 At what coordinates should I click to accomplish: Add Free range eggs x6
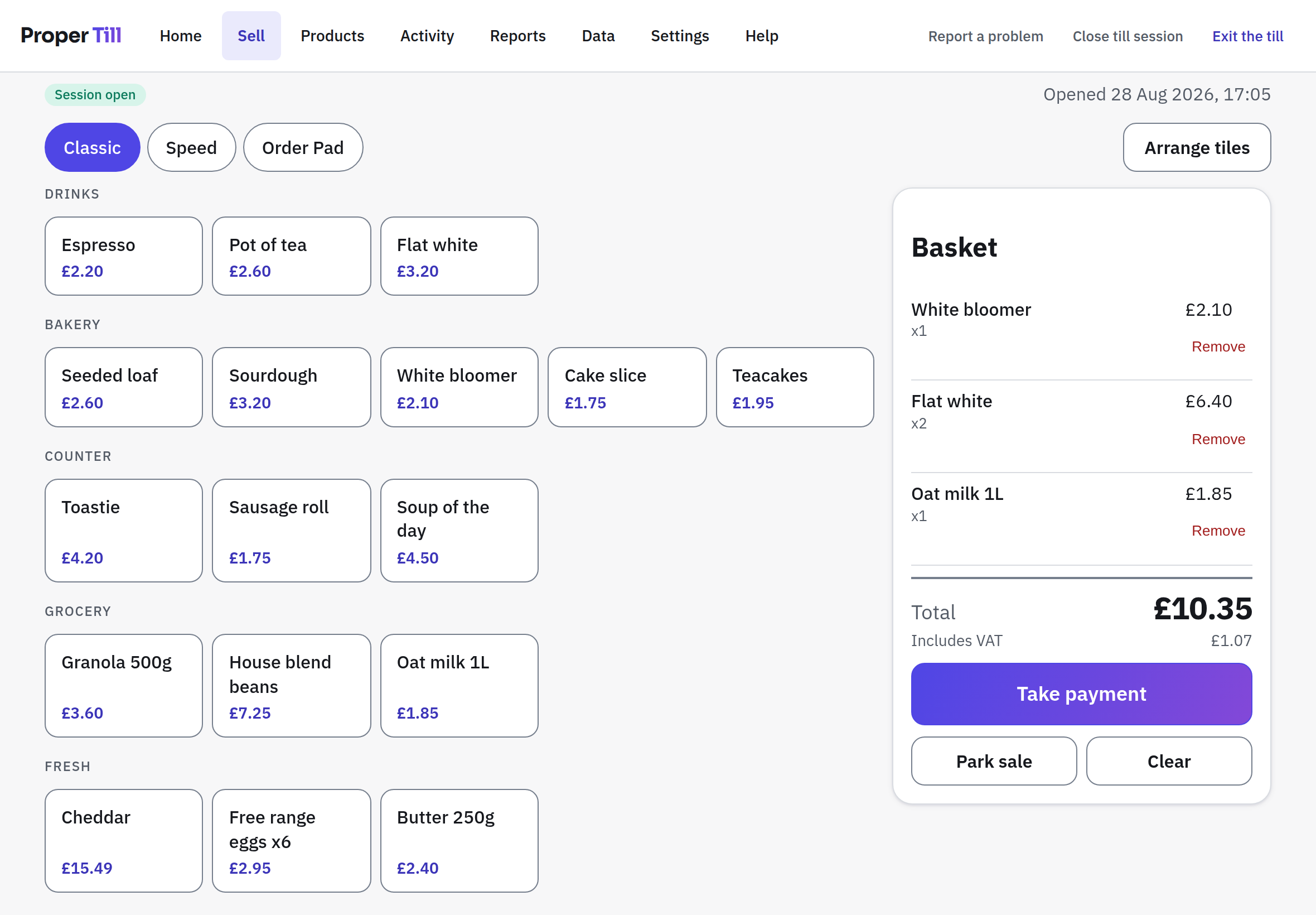point(292,840)
